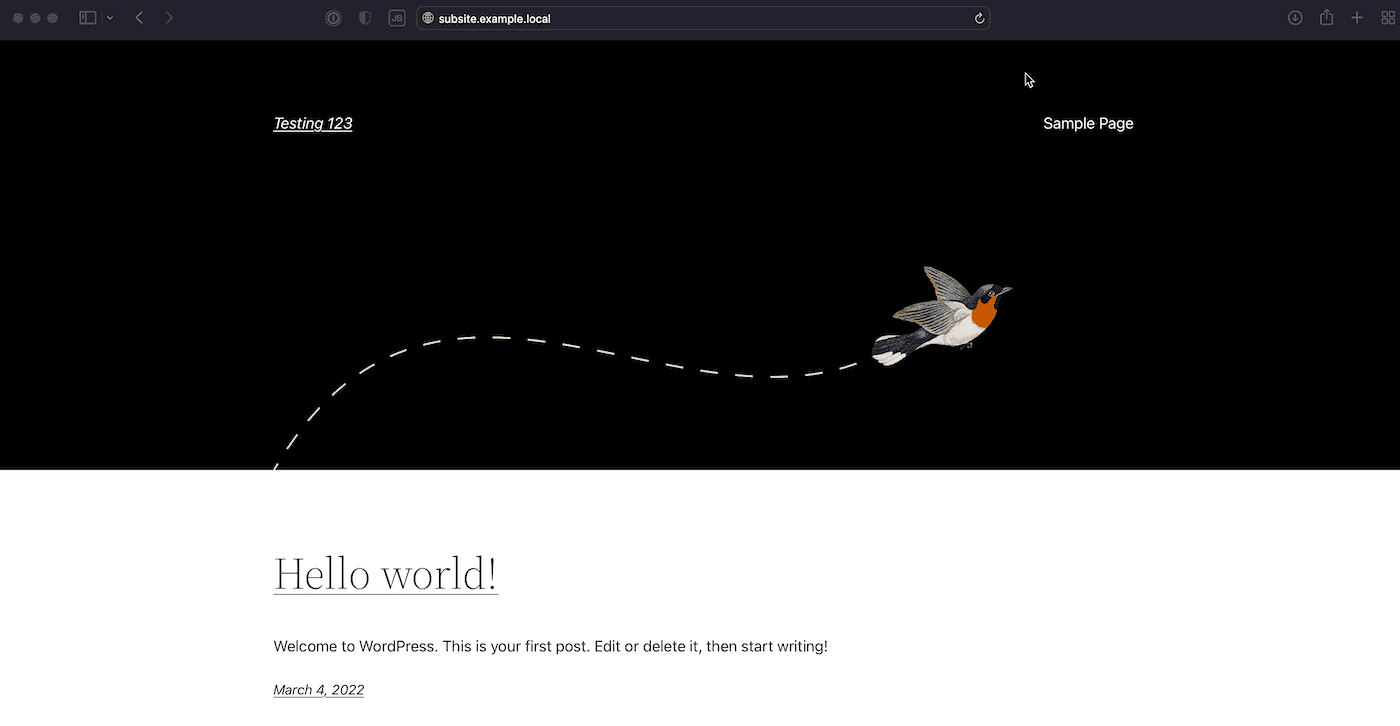
Task: Open the "Hello world!" post
Action: (x=385, y=573)
